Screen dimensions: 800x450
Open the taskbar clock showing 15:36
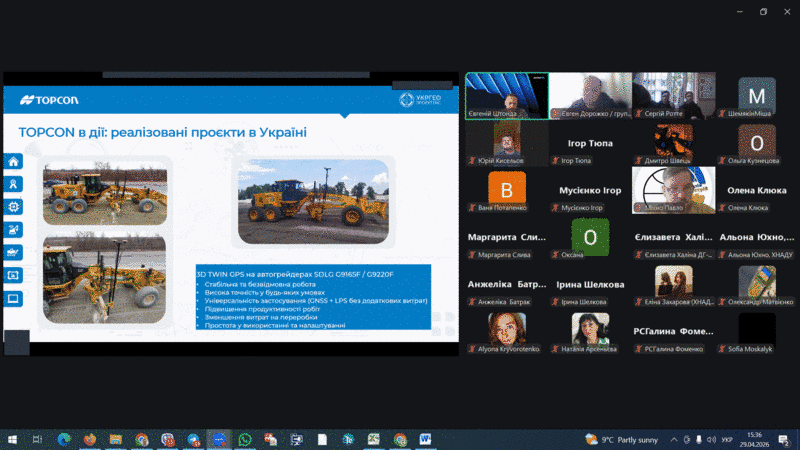(x=757, y=439)
